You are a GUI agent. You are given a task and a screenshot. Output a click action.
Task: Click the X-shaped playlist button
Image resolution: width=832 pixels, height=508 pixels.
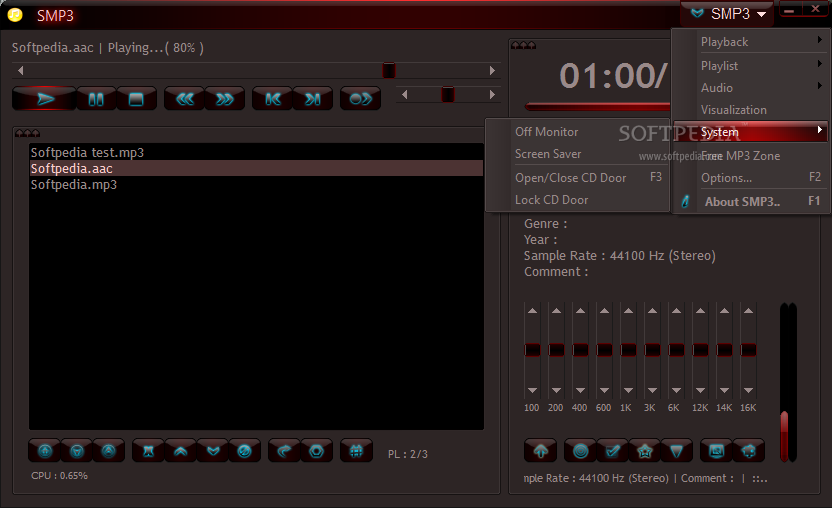point(149,451)
